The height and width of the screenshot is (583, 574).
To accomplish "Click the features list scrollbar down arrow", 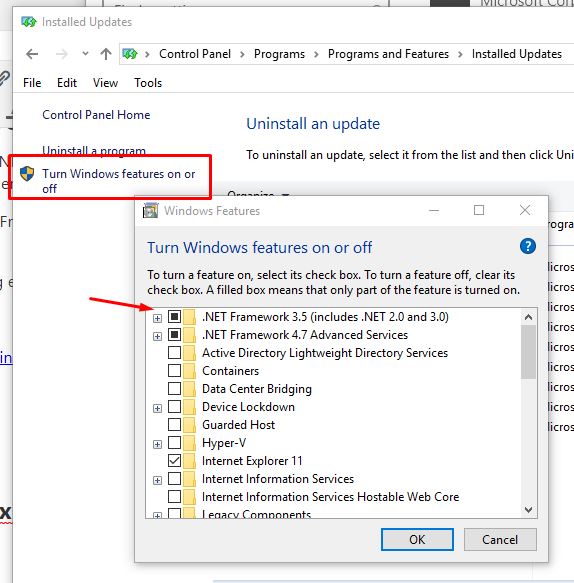I will coord(528,509).
